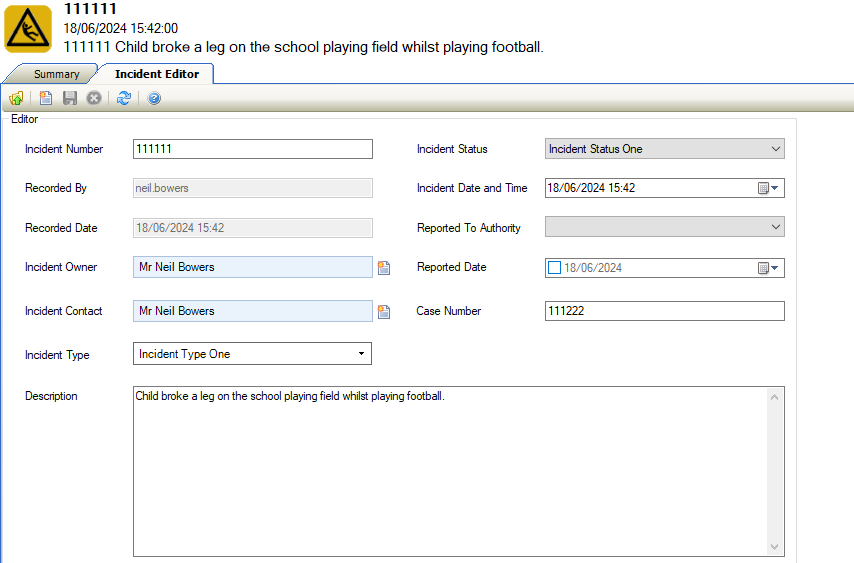Click the yellow slip hazard incident icon

pyautogui.click(x=28, y=29)
